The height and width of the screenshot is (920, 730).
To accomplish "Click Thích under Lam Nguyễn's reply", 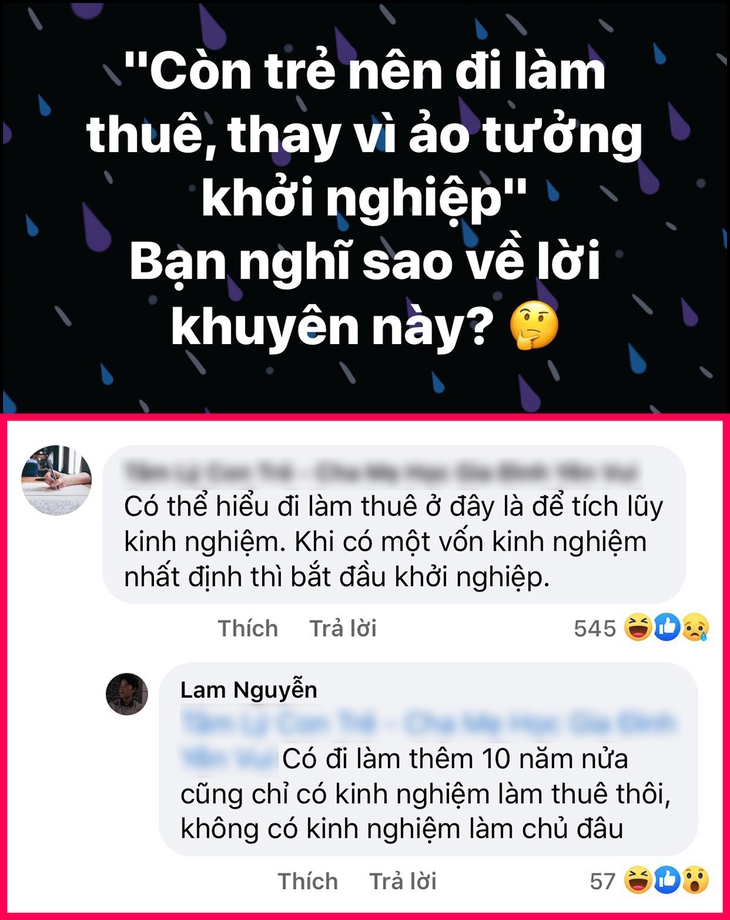I will (x=307, y=881).
